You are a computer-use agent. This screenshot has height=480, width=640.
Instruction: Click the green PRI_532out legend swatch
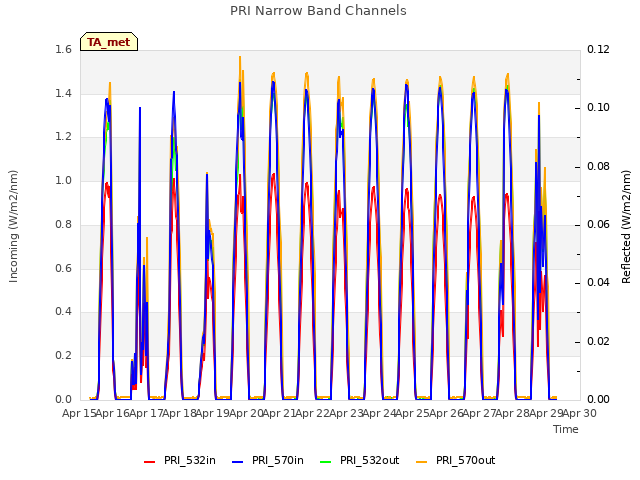[326, 462]
